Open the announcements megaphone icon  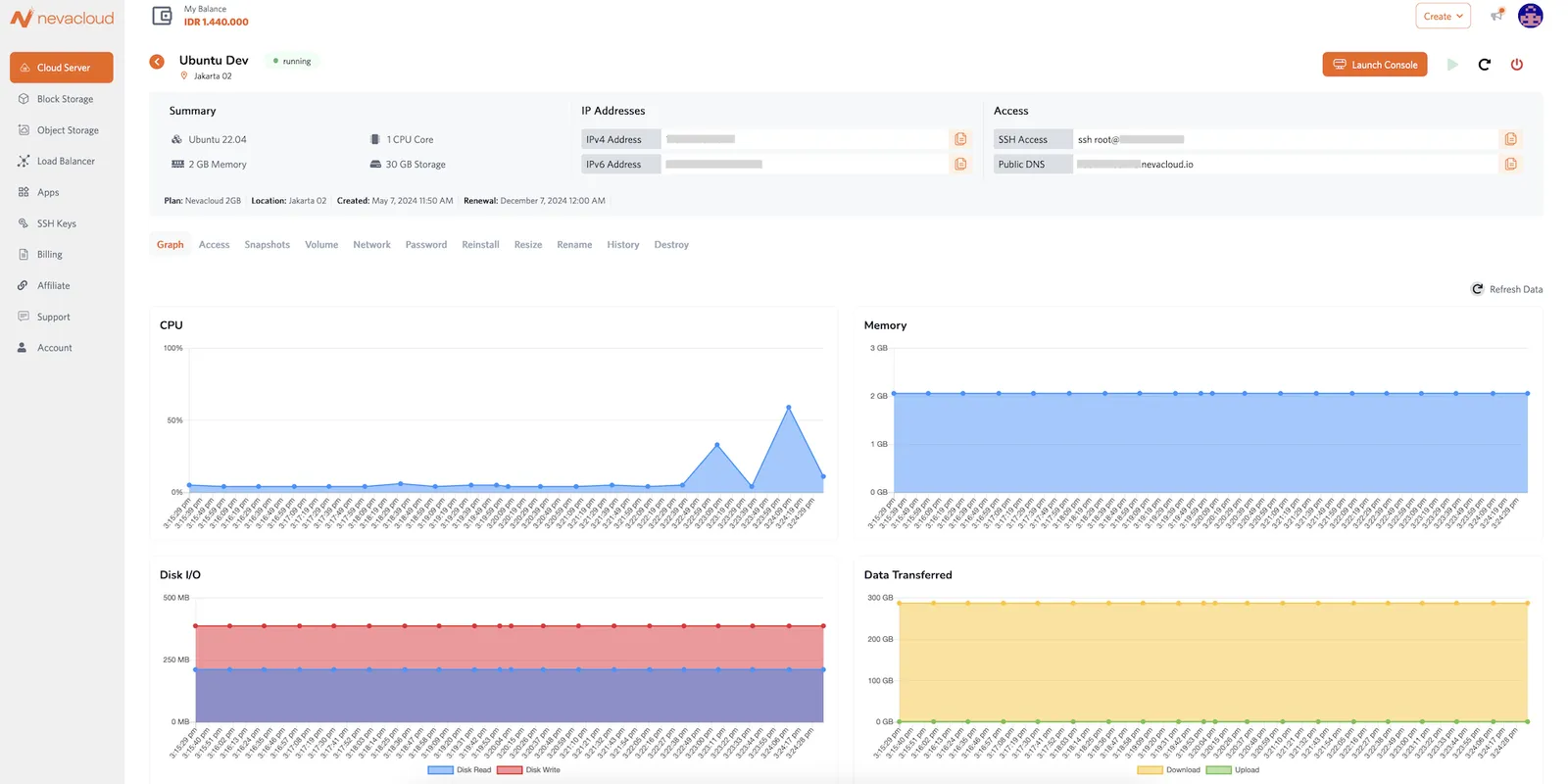1496,16
